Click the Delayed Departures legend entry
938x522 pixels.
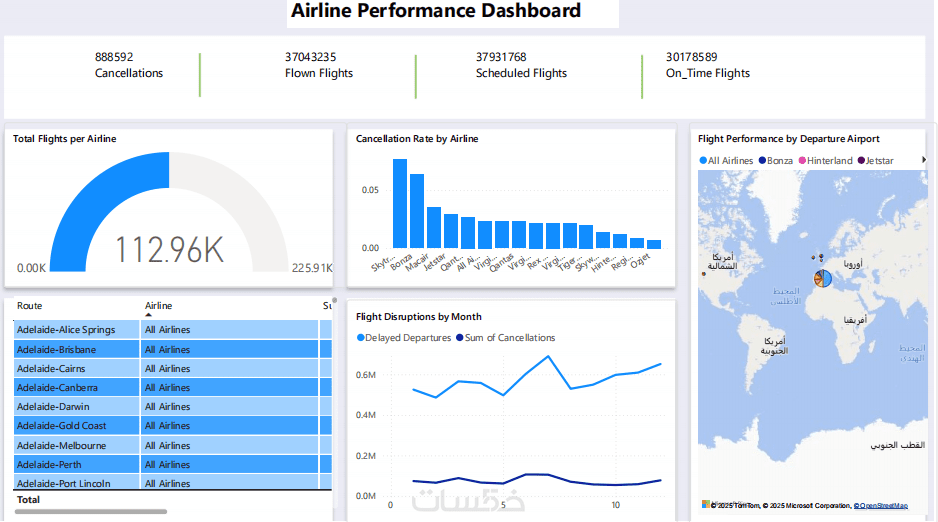click(404, 338)
